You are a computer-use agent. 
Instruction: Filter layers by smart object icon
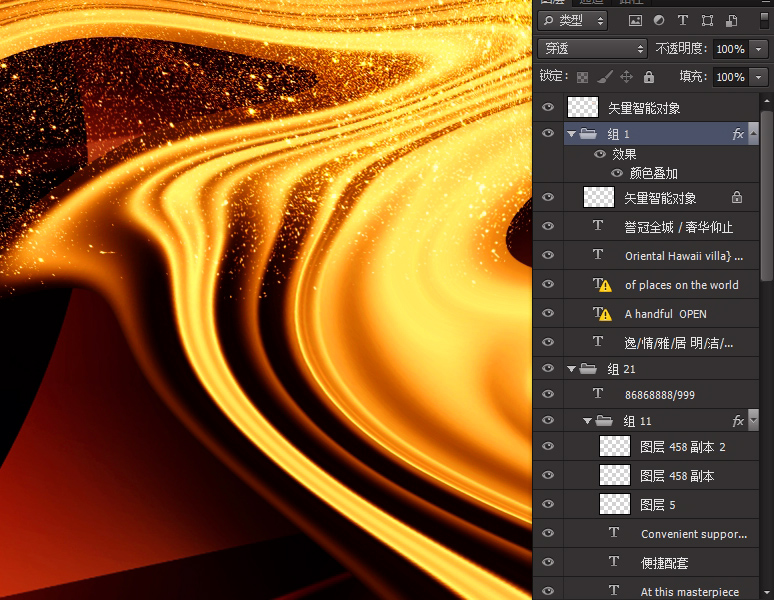731,21
